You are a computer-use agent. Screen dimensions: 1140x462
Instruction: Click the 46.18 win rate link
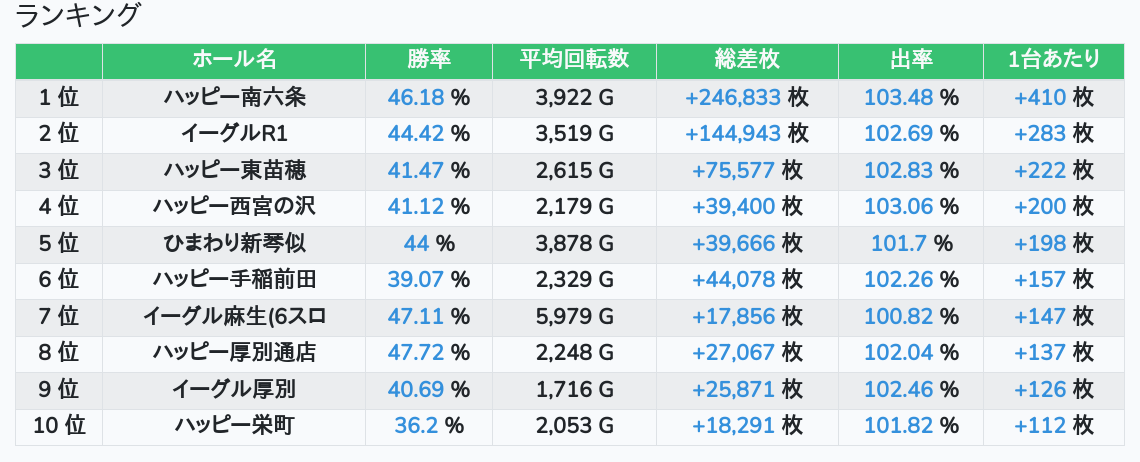(416, 98)
